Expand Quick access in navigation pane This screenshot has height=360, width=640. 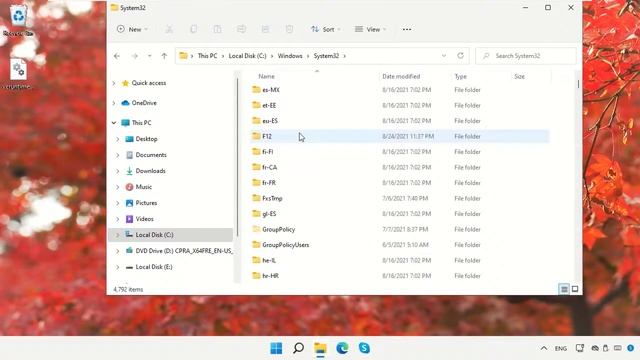coord(114,83)
